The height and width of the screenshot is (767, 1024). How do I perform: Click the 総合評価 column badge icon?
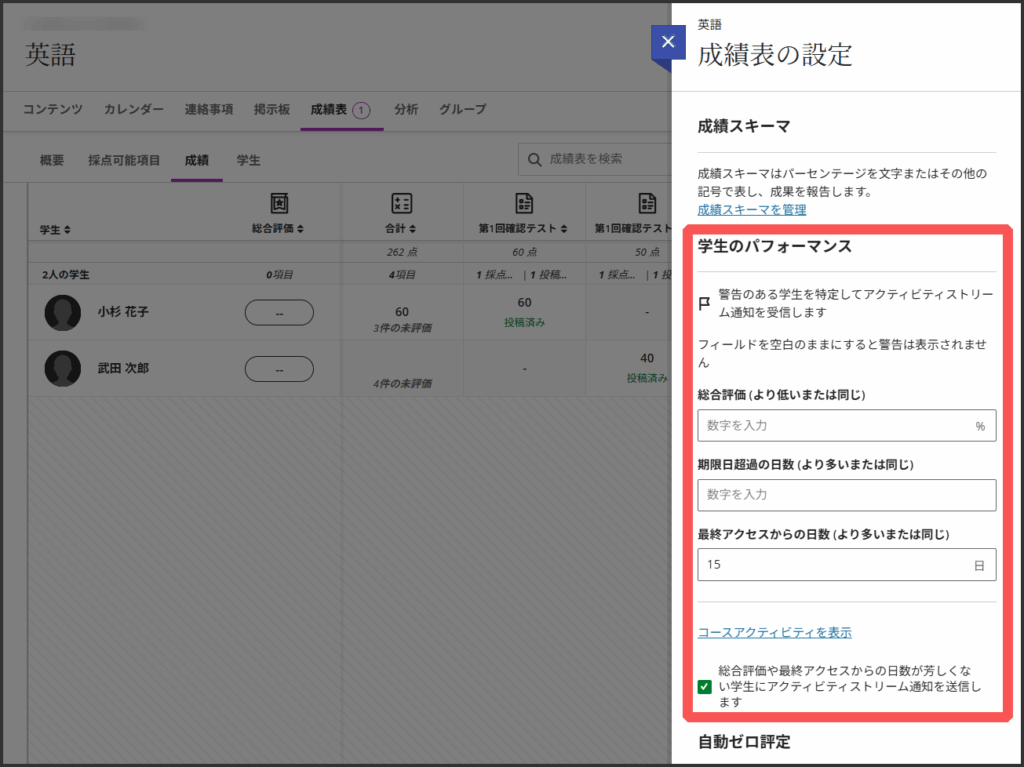pos(280,203)
